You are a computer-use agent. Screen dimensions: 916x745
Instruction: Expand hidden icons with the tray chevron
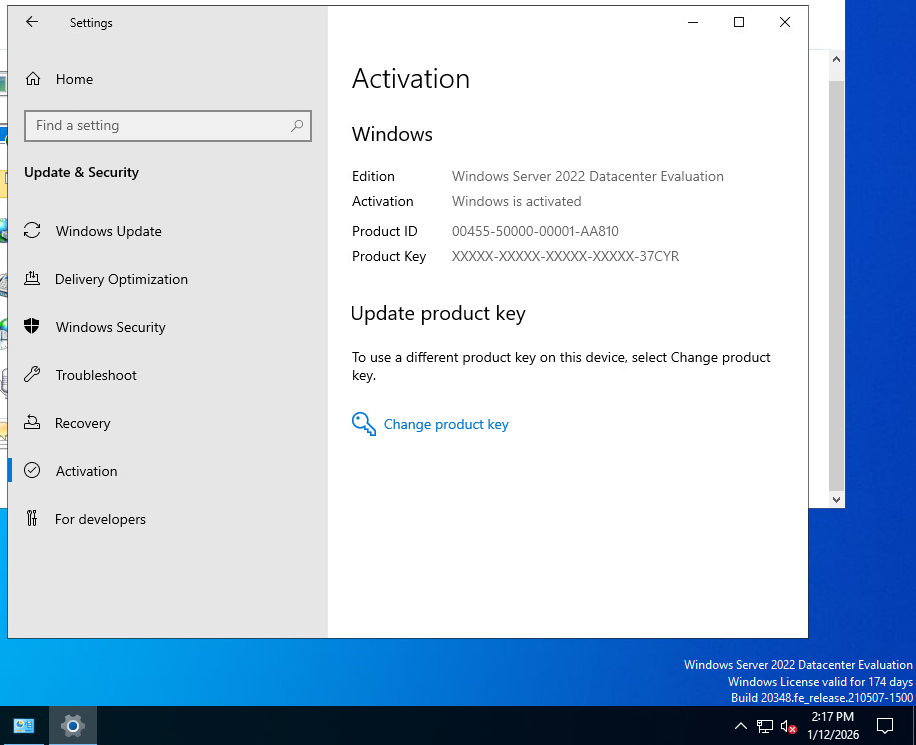click(741, 725)
